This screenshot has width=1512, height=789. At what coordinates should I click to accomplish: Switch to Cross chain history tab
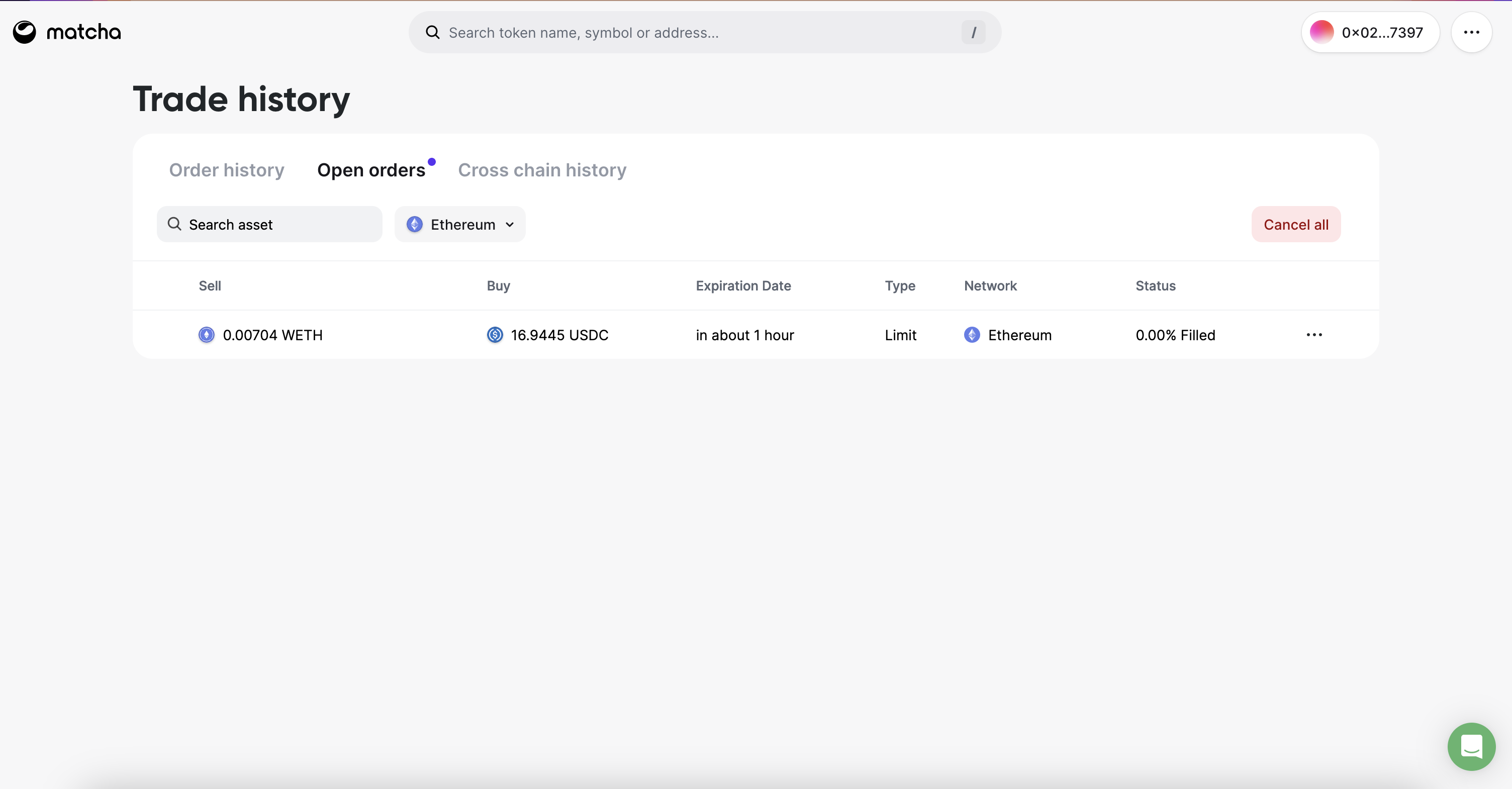pos(542,170)
